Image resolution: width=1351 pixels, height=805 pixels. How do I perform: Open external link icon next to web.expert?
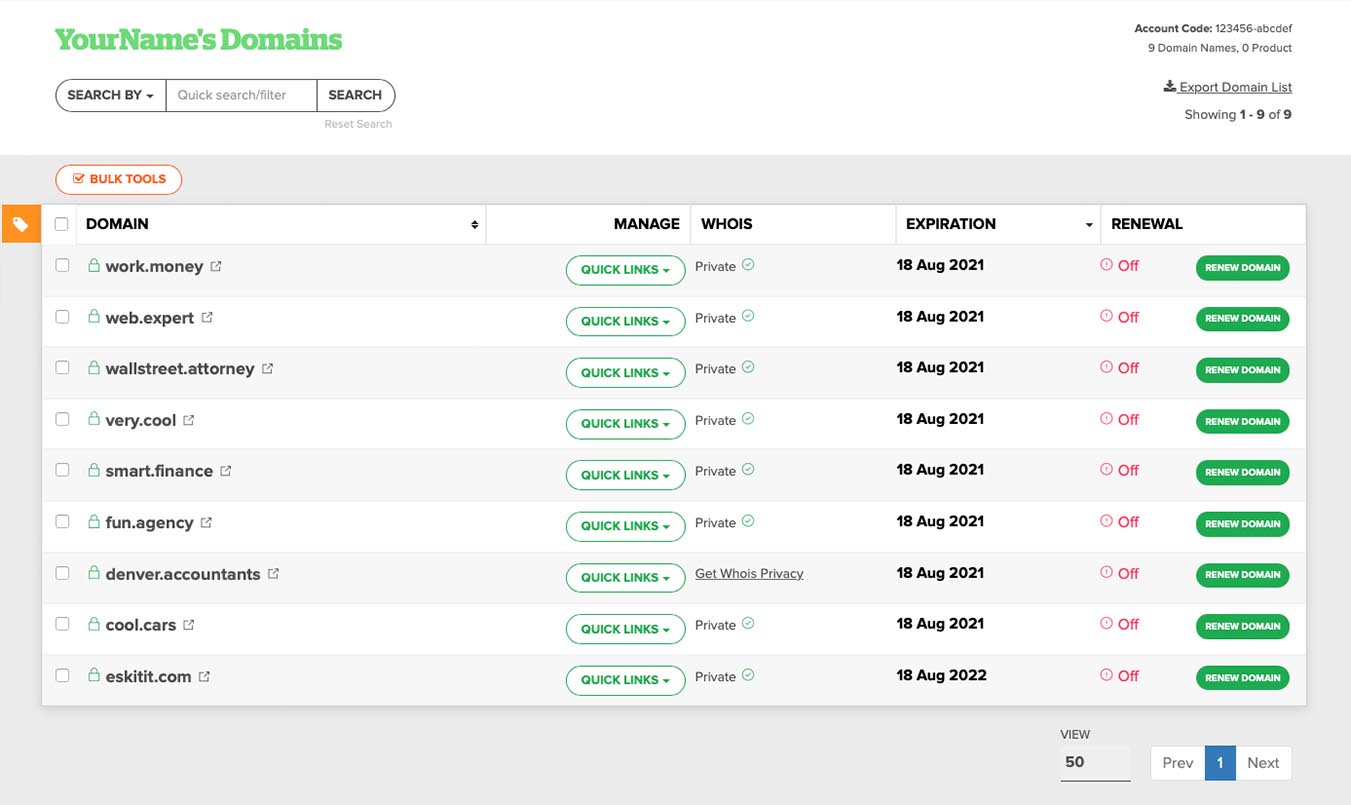pyautogui.click(x=207, y=317)
